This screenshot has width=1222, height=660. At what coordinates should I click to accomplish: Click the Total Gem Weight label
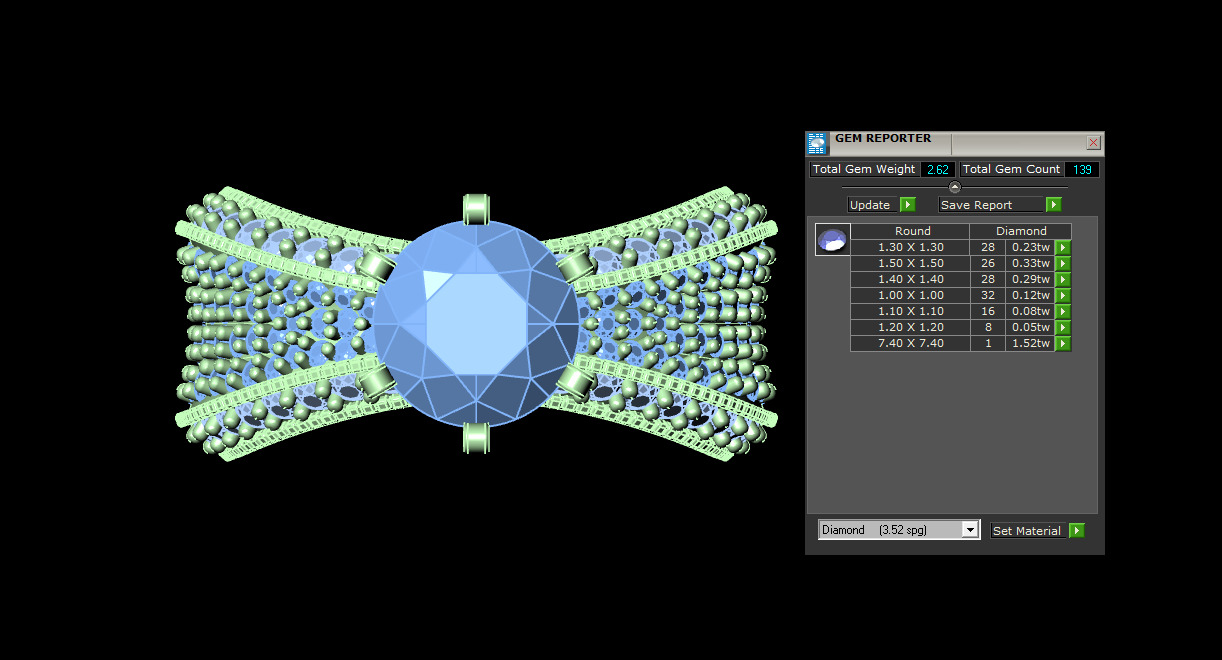point(865,170)
